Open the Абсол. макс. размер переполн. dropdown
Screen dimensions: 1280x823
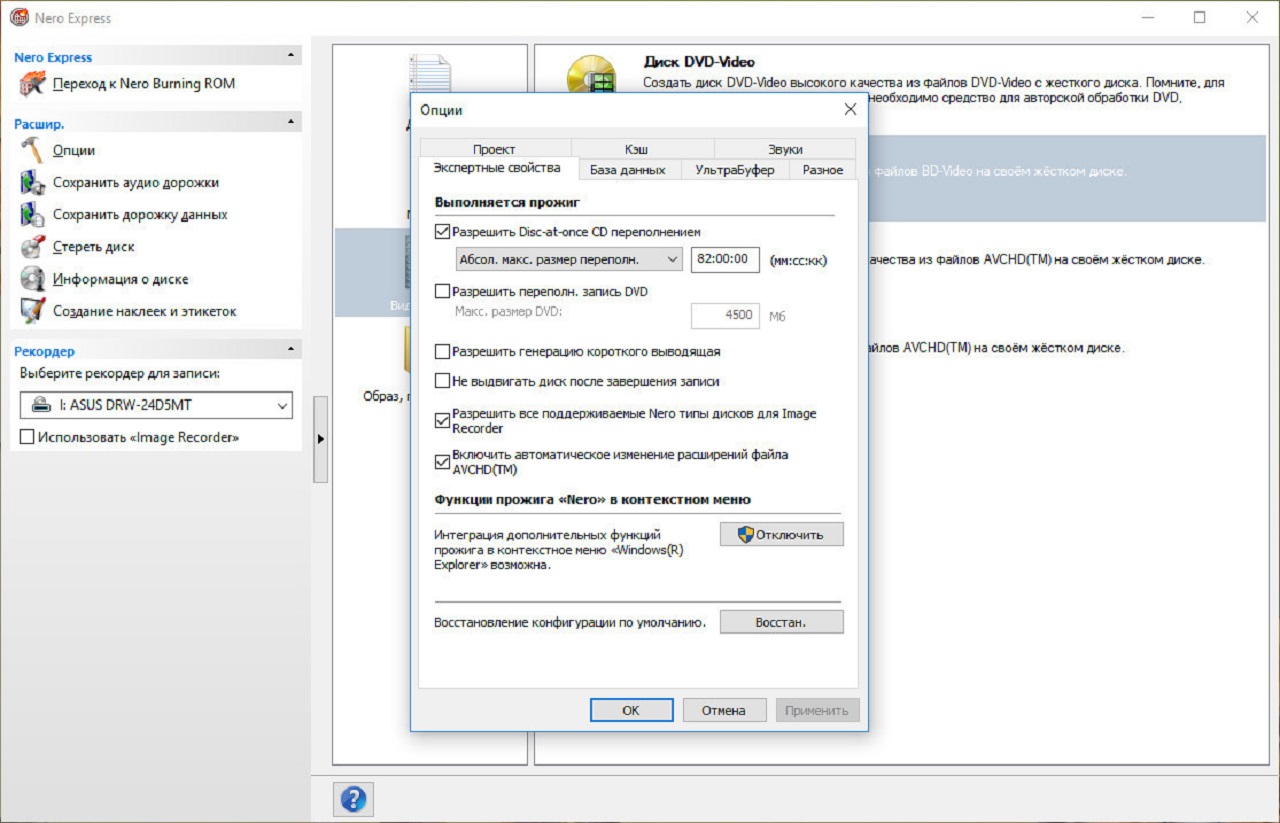566,260
